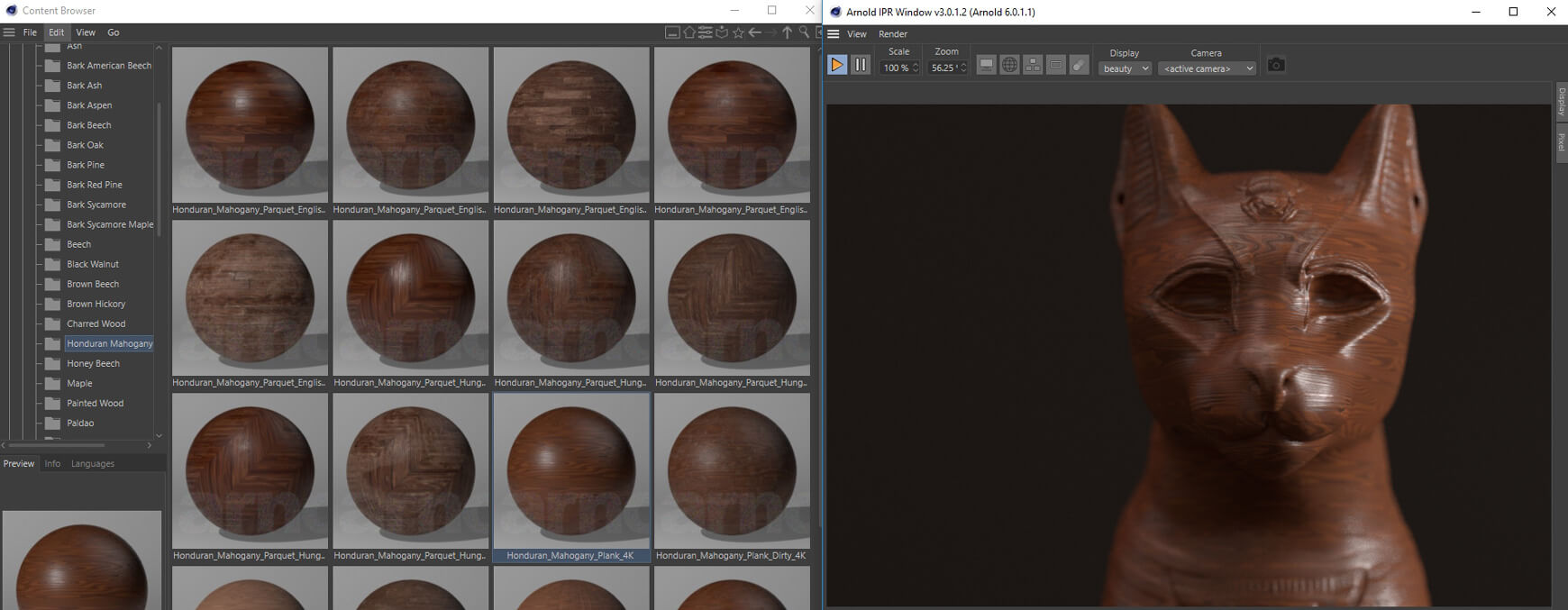
Task: Click the folder tree horizontal scrollbar
Action: [x=57, y=445]
